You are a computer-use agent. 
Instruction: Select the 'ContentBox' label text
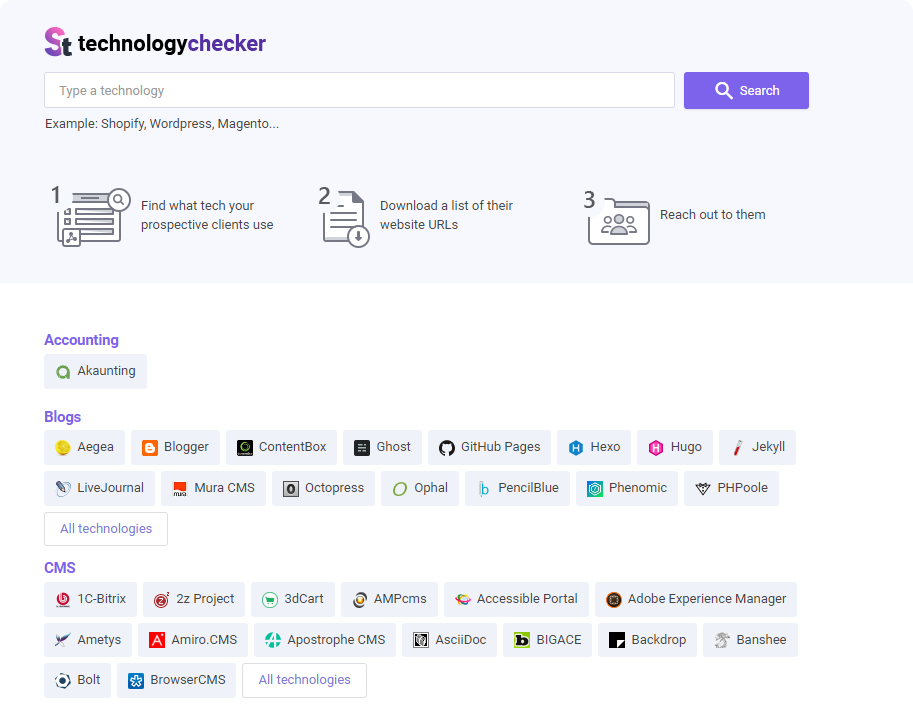(292, 447)
